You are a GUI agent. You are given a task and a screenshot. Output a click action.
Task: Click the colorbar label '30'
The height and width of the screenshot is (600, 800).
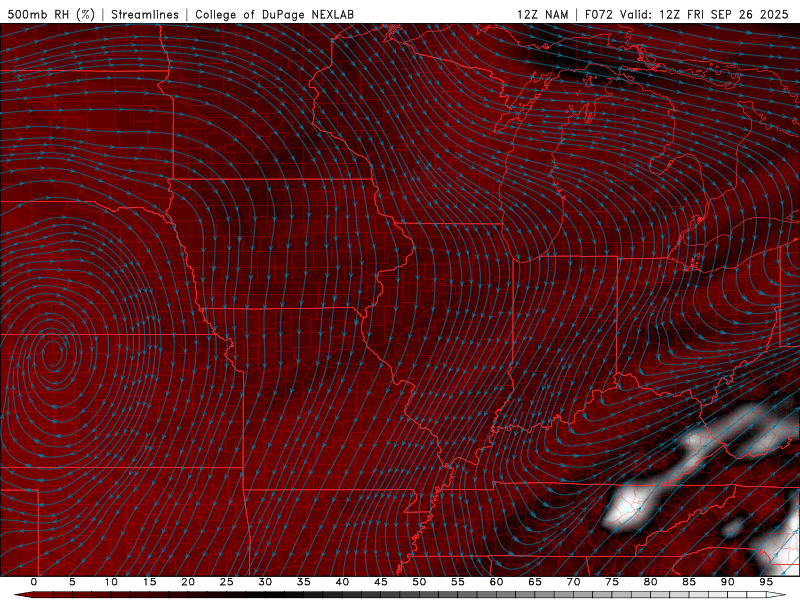pyautogui.click(x=265, y=582)
